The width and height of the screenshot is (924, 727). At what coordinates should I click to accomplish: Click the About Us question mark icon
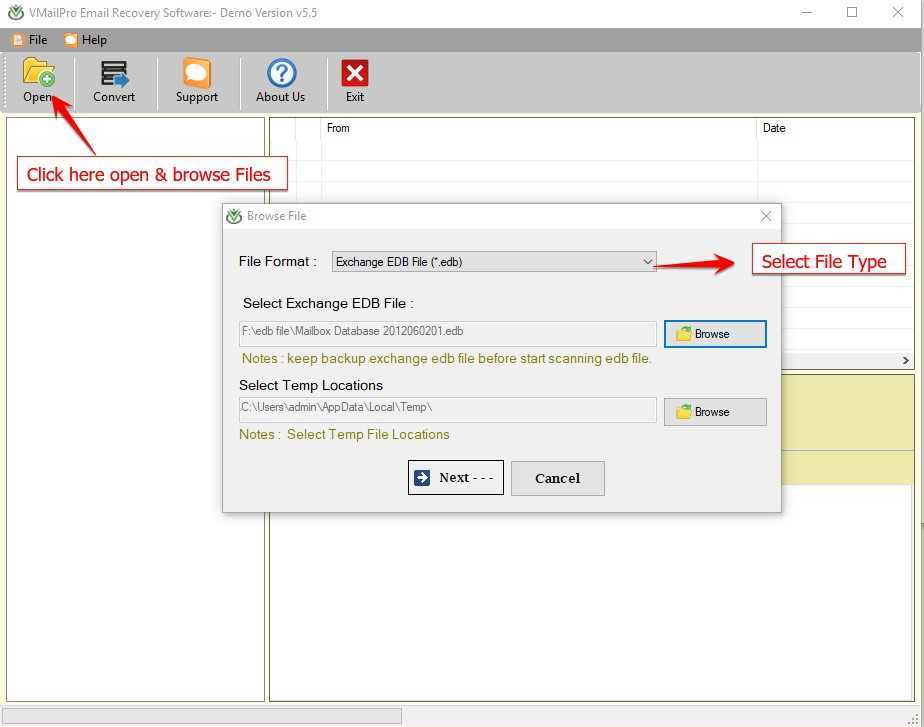point(281,73)
